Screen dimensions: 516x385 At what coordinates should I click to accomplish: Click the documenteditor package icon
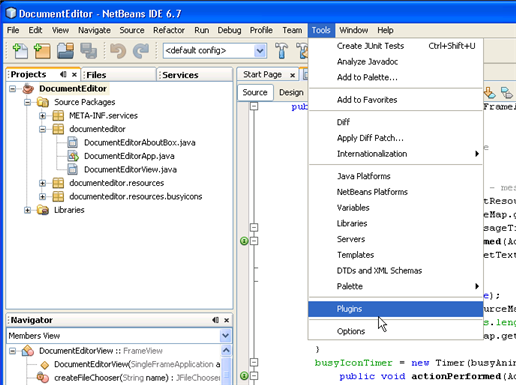tap(58, 129)
